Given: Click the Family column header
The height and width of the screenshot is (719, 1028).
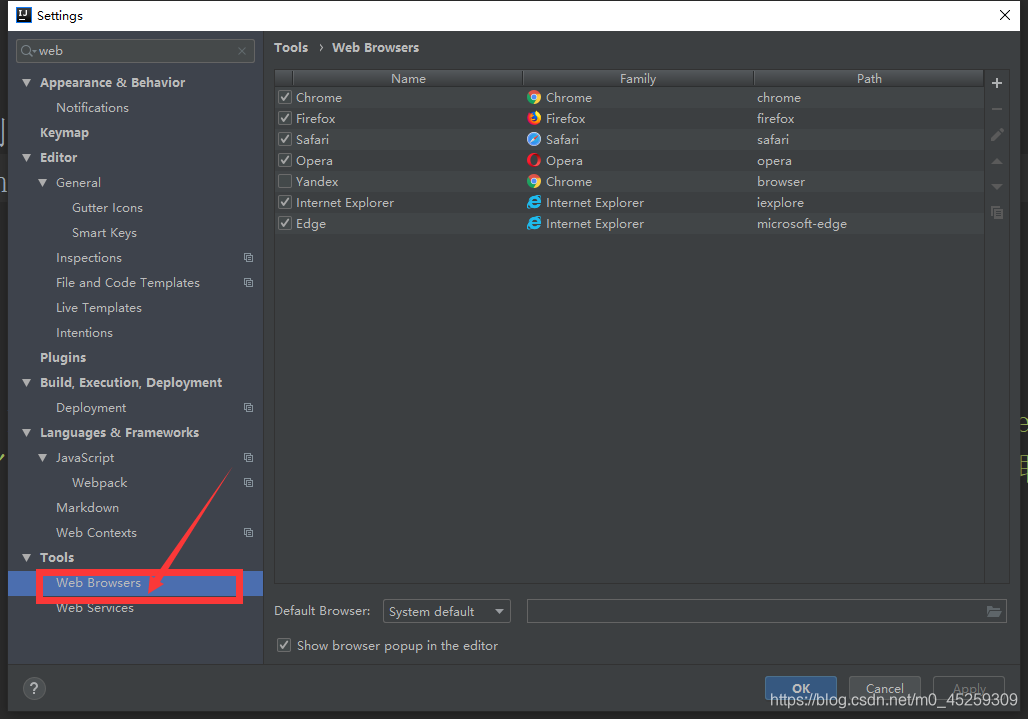Looking at the screenshot, I should click(x=638, y=79).
